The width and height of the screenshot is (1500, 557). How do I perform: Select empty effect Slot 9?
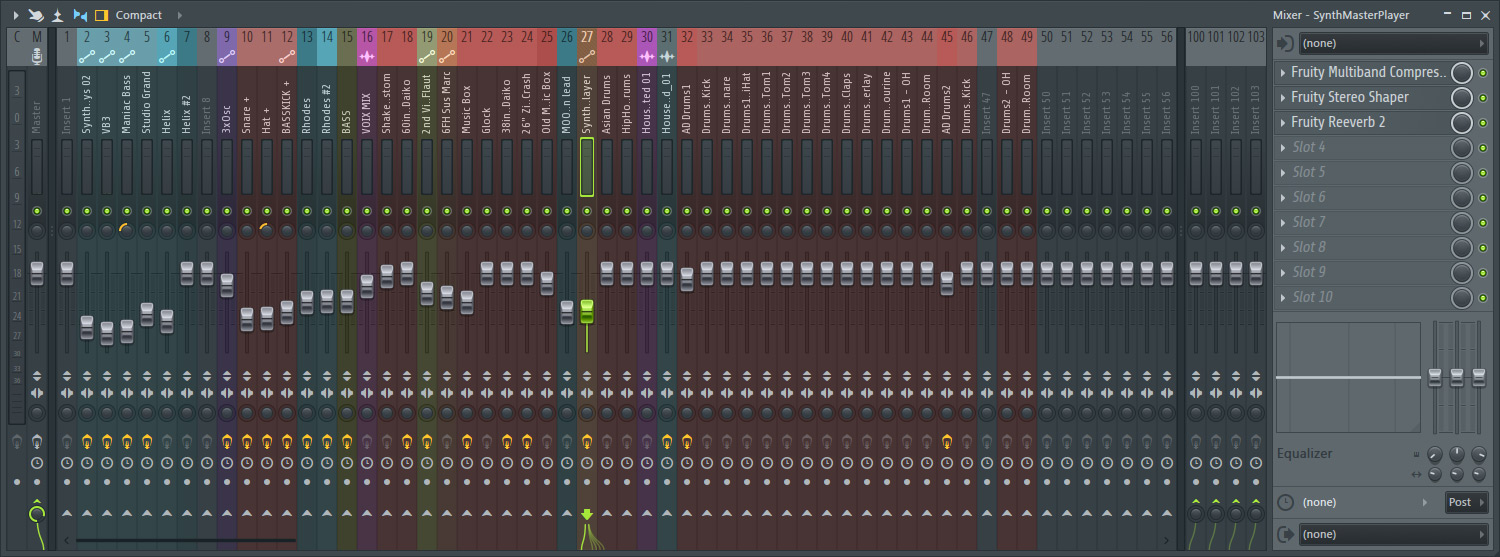[x=1362, y=272]
